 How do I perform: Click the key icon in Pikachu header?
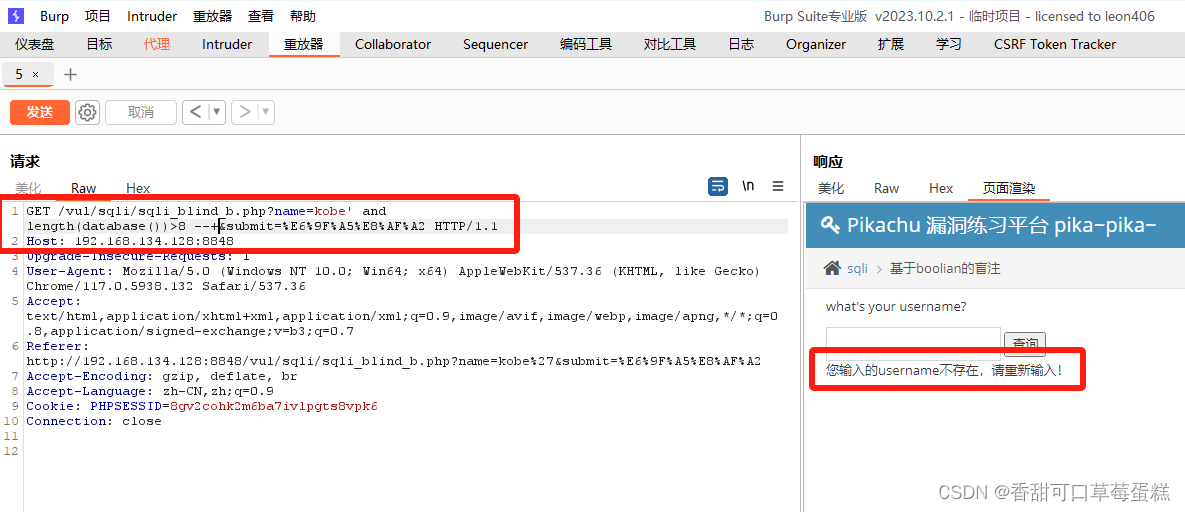pos(830,225)
